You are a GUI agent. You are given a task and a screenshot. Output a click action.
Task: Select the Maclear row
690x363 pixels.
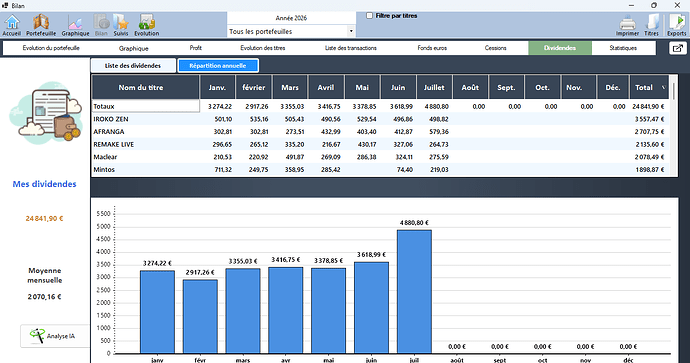(381, 157)
